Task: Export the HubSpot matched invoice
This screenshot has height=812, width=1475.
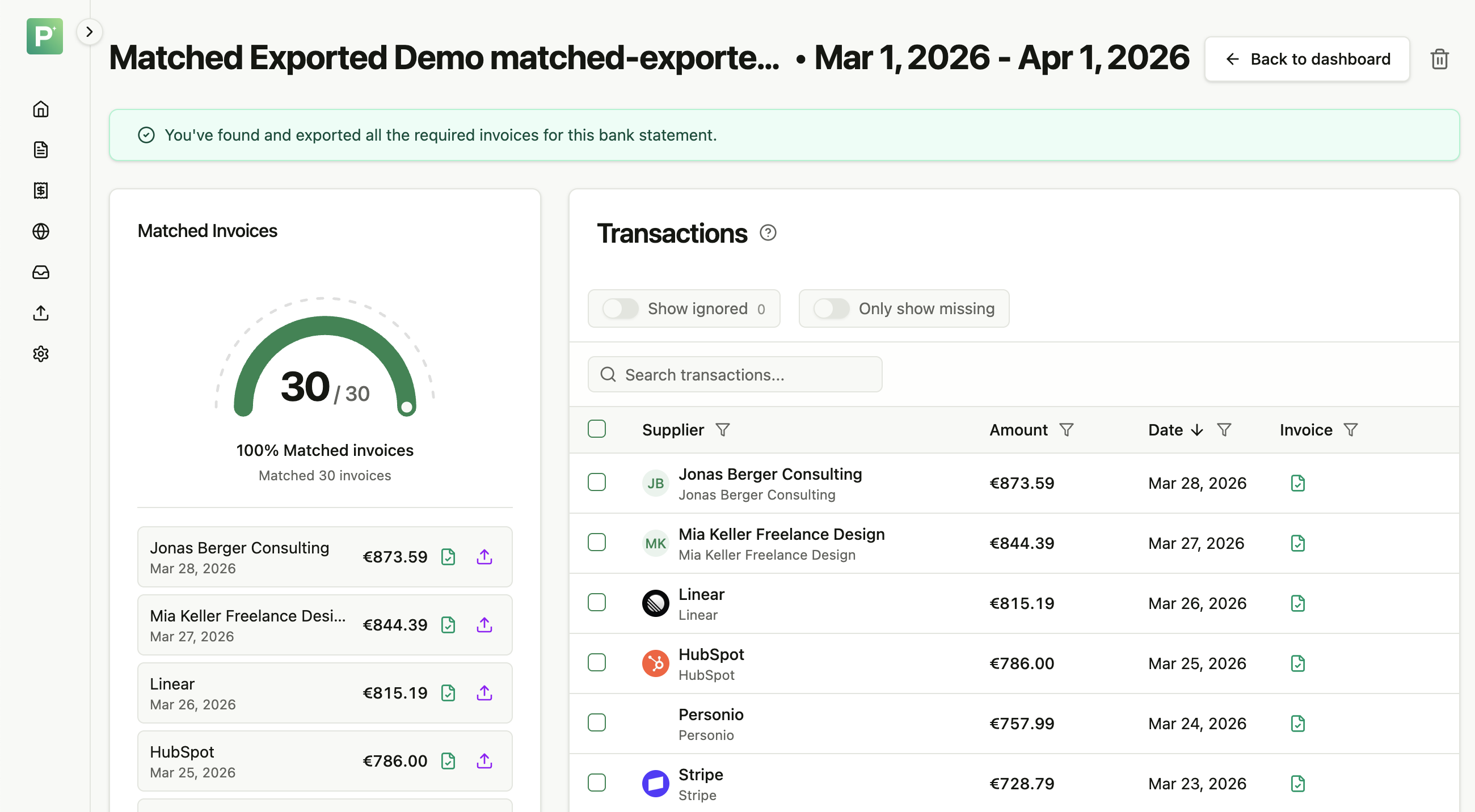Action: tap(484, 761)
